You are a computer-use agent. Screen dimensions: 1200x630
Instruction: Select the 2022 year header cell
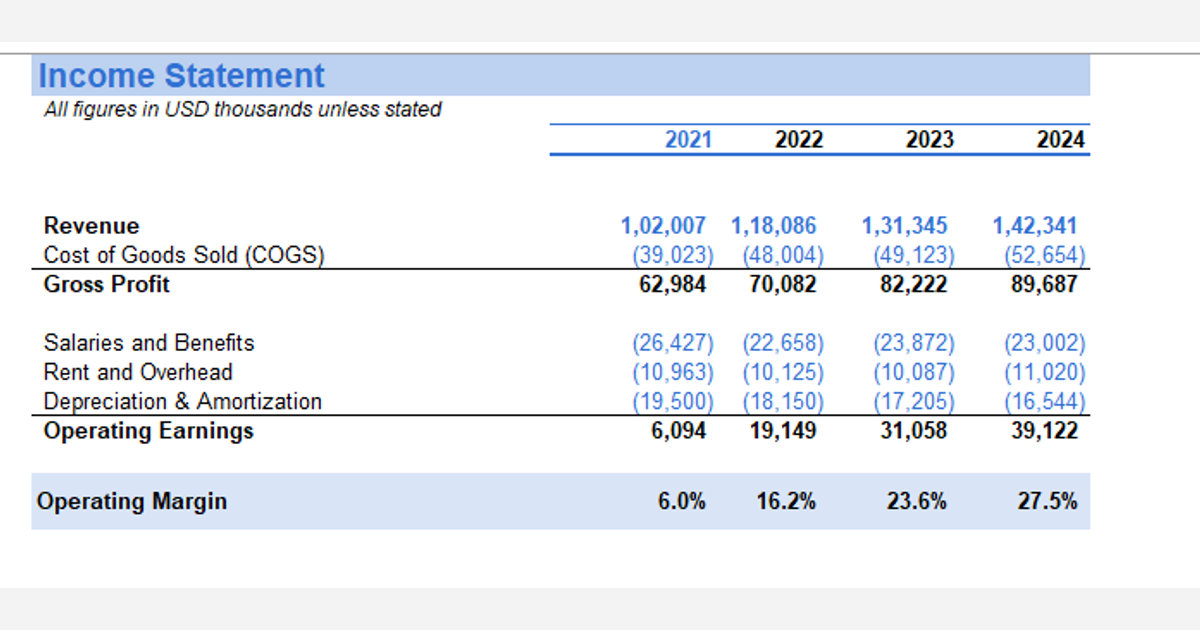[x=799, y=140]
